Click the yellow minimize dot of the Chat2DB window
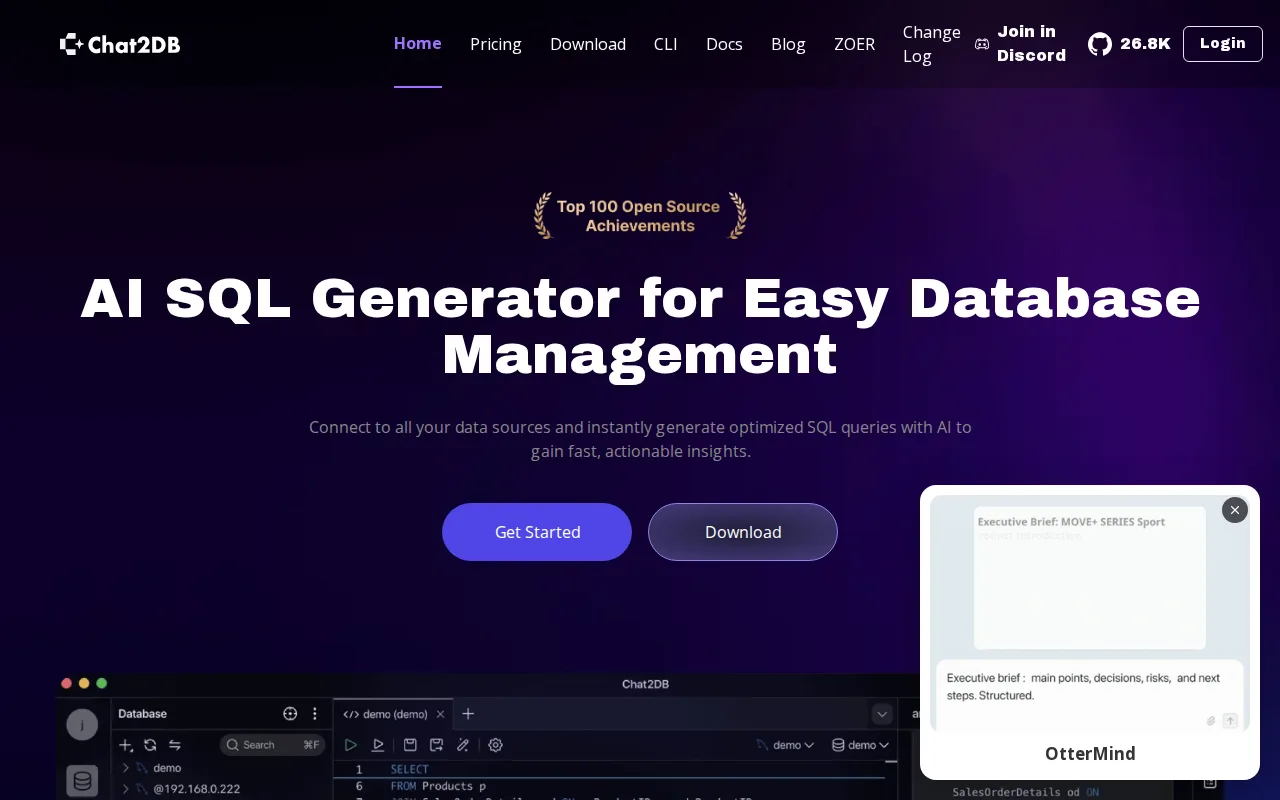1280x800 pixels. (84, 683)
